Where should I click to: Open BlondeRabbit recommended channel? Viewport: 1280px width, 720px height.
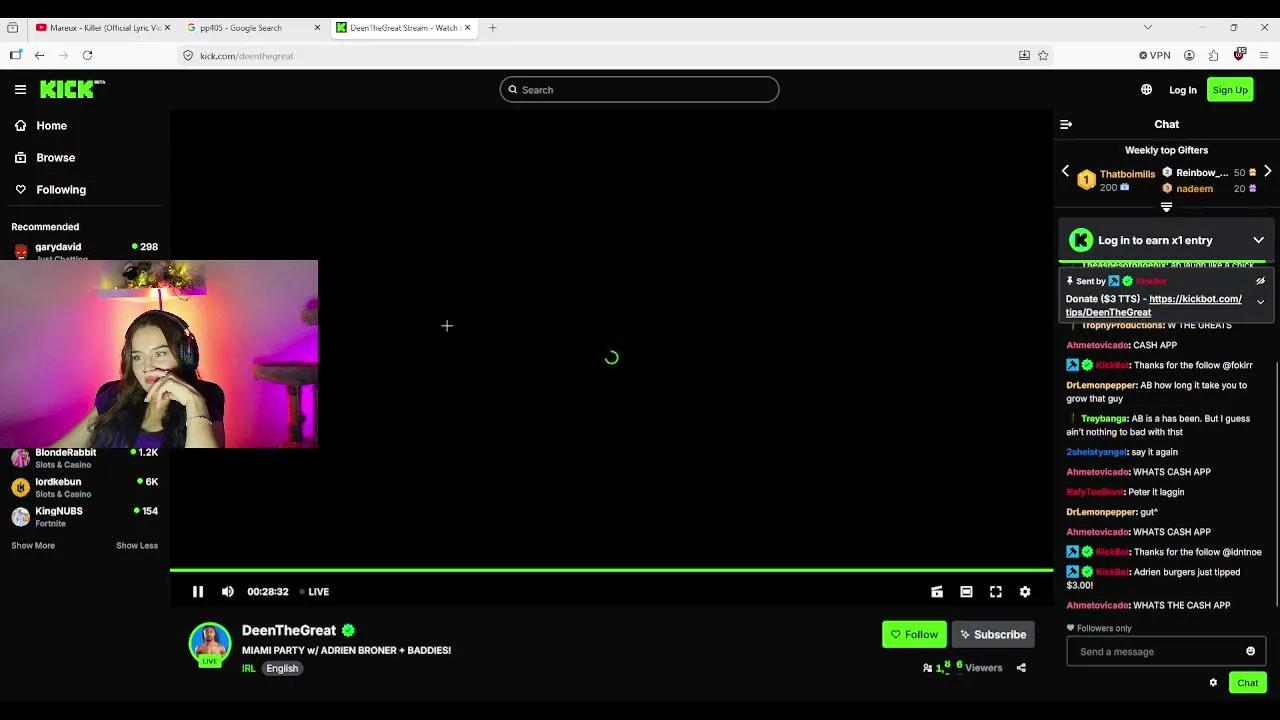click(84, 459)
